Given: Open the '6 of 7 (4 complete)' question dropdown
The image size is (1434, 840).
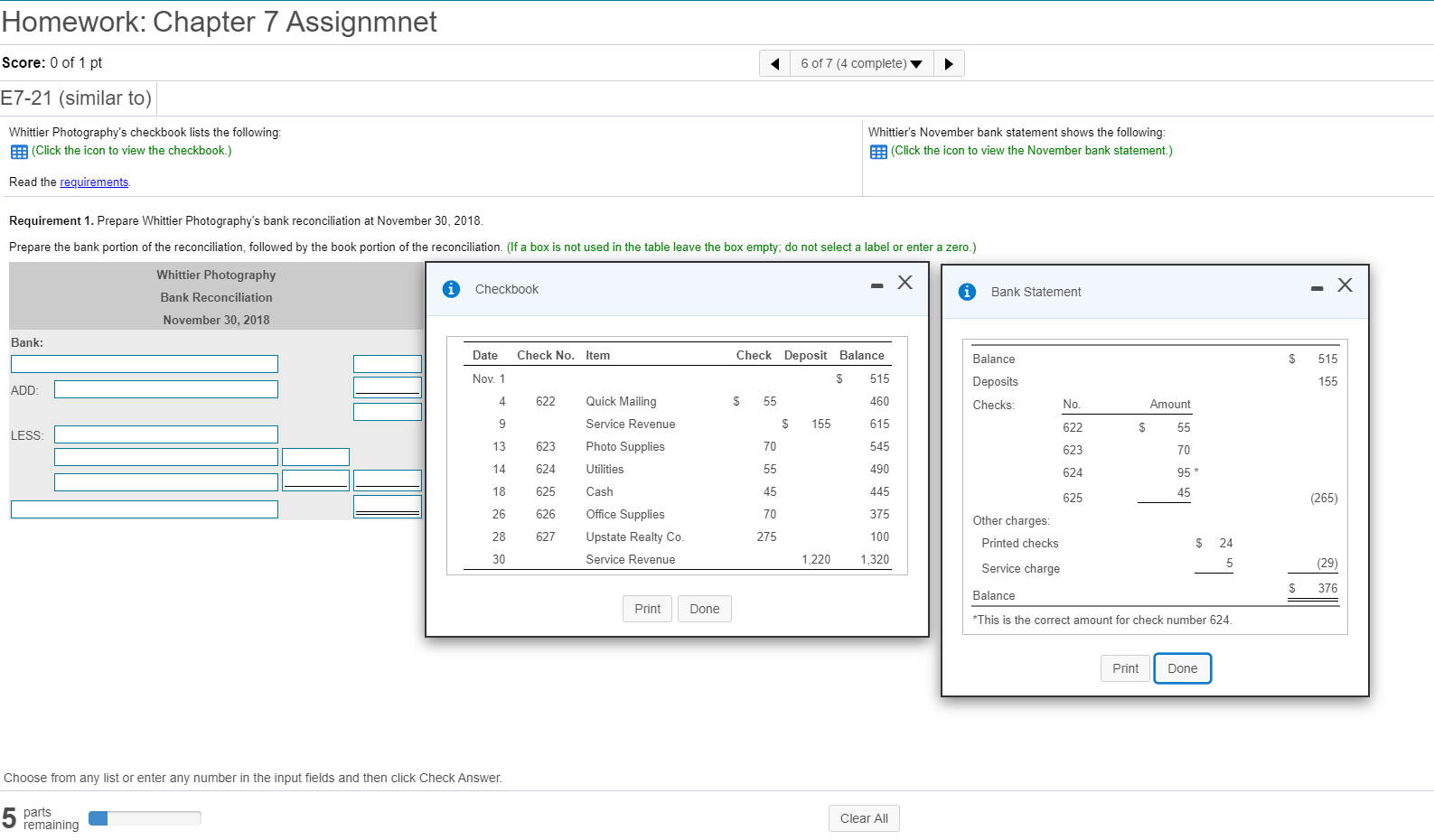Looking at the screenshot, I should [861, 63].
